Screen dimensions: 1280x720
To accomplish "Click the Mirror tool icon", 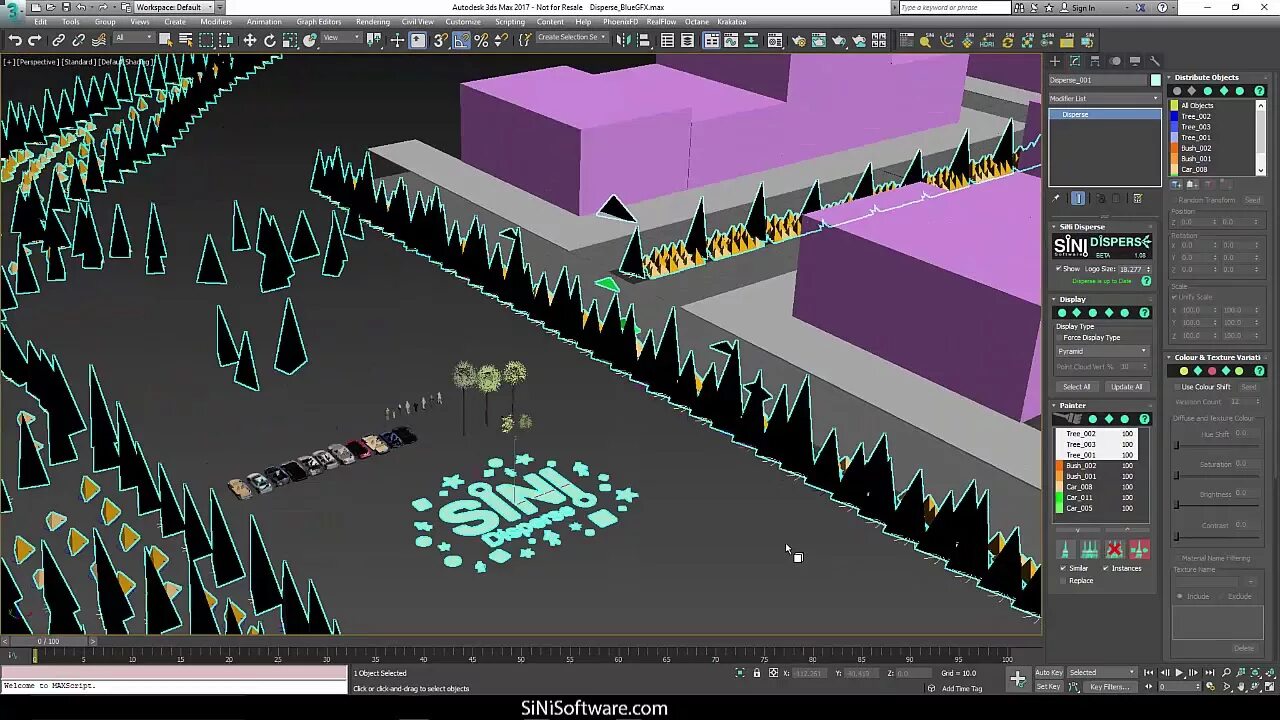I will click(x=623, y=40).
